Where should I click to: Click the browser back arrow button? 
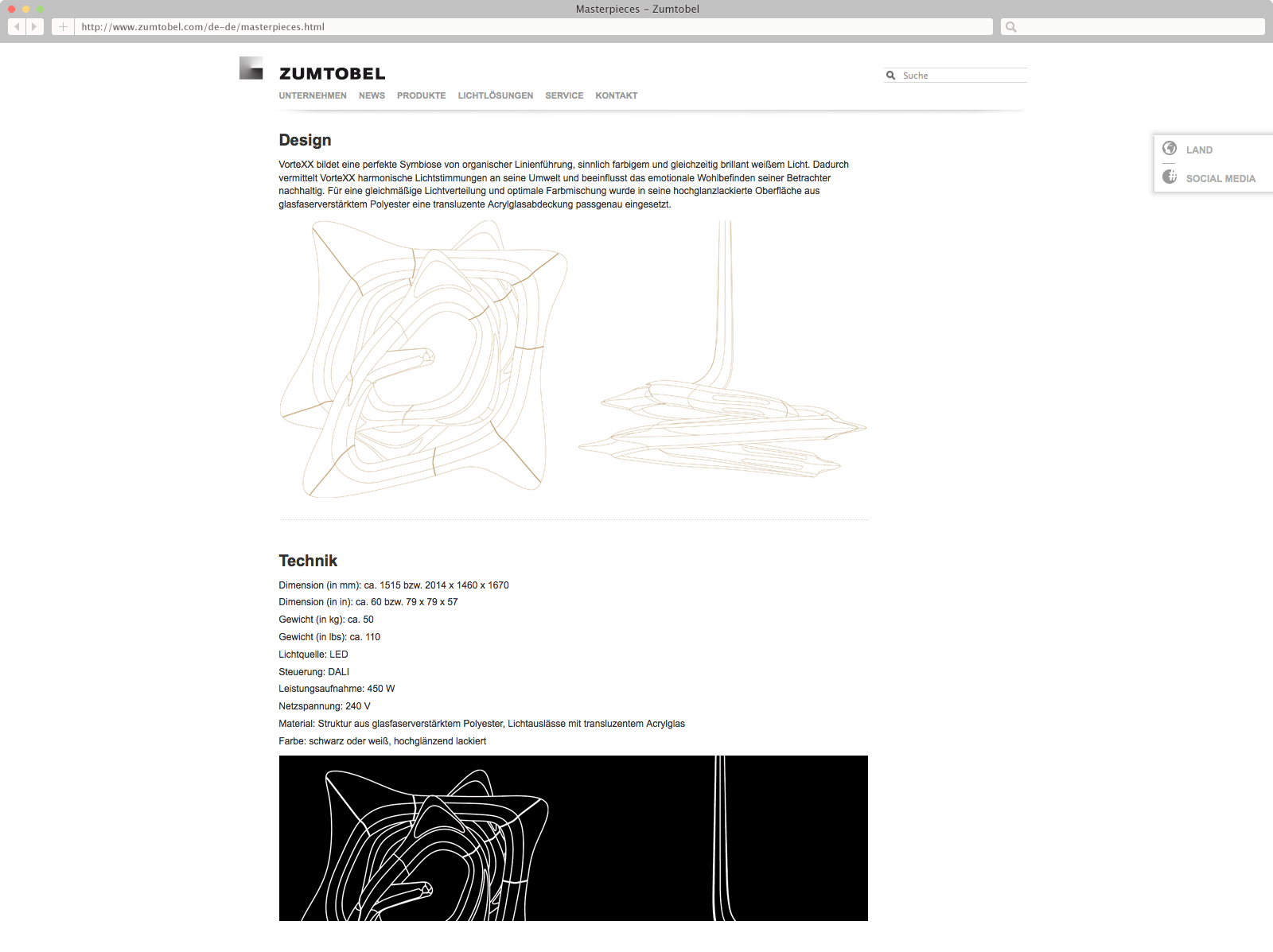[17, 26]
